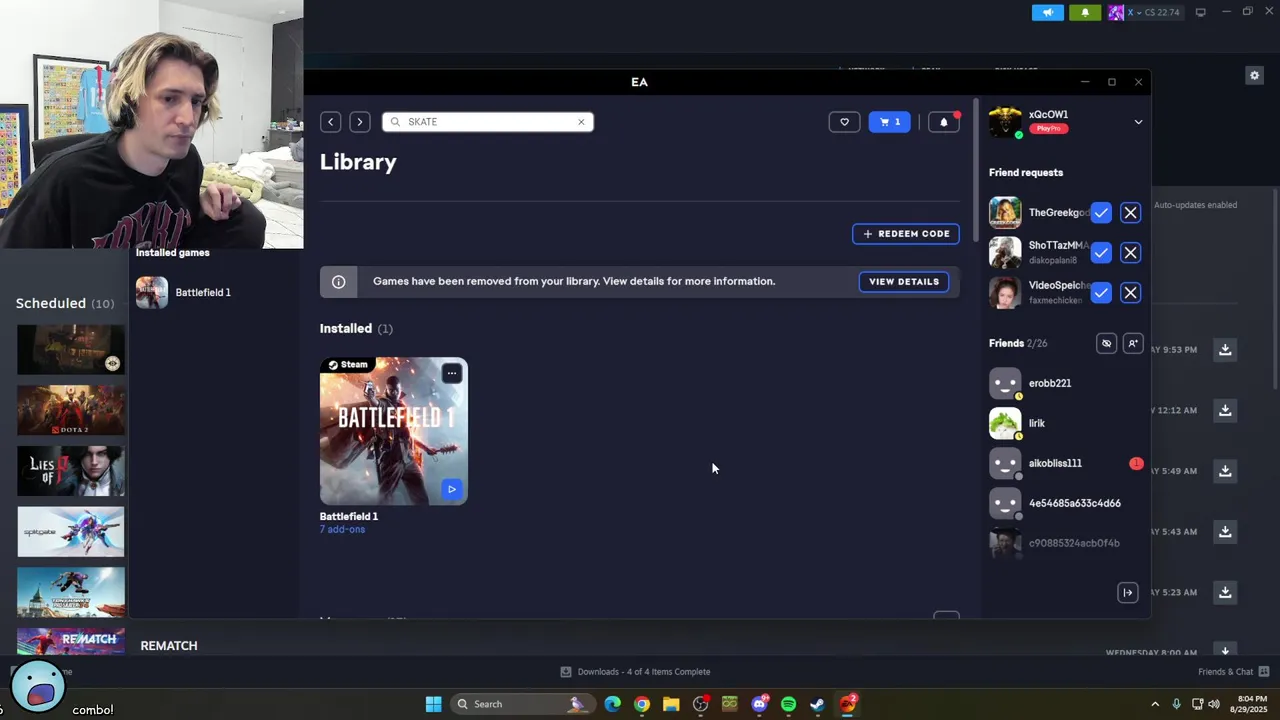1280x720 pixels.
Task: Decline ShoTTazMMA friend request
Action: 1130,253
